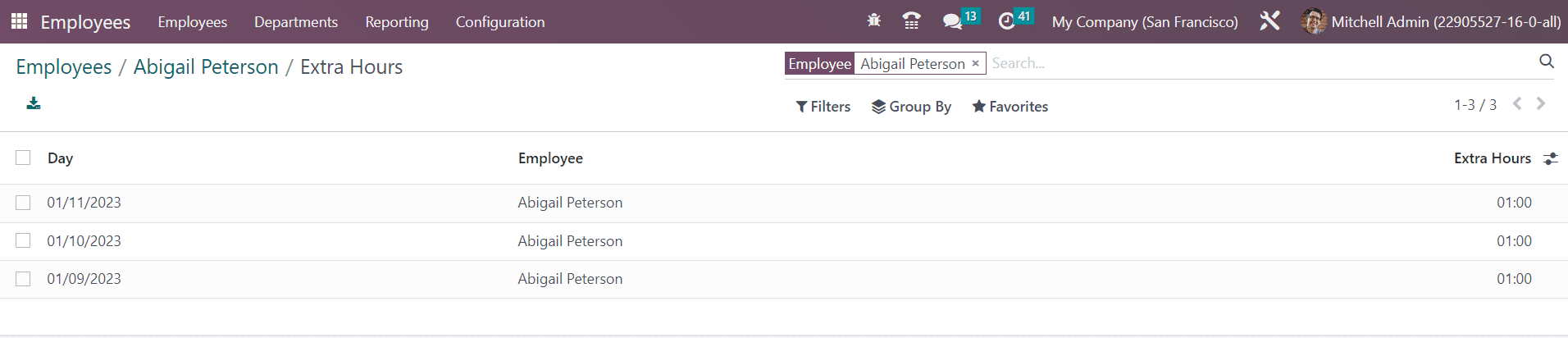Open the wrench tools icon

(1269, 21)
